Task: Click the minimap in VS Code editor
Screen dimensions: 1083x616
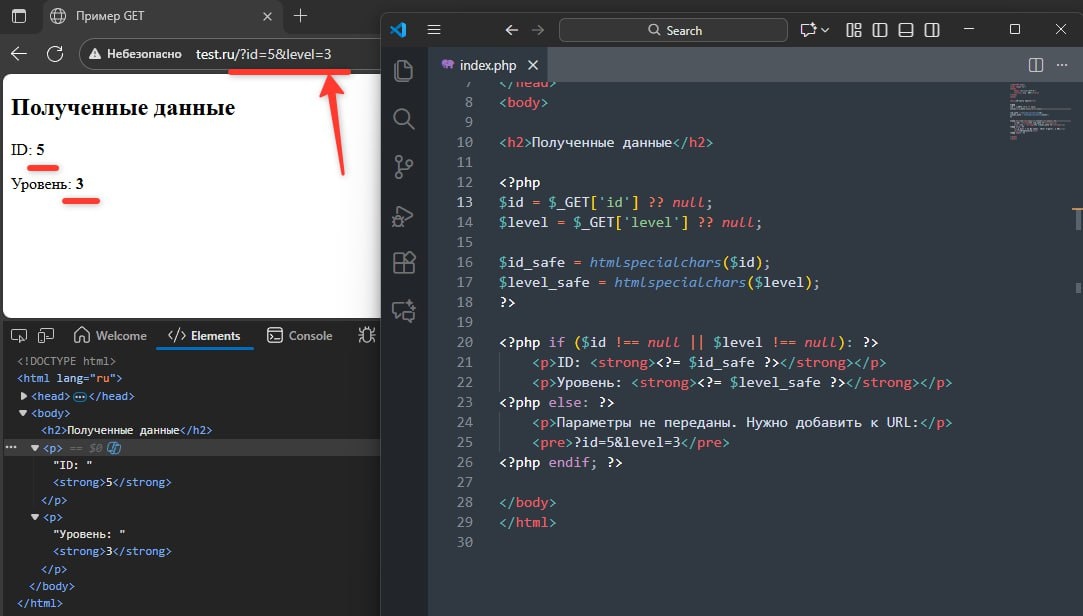Action: point(1039,110)
